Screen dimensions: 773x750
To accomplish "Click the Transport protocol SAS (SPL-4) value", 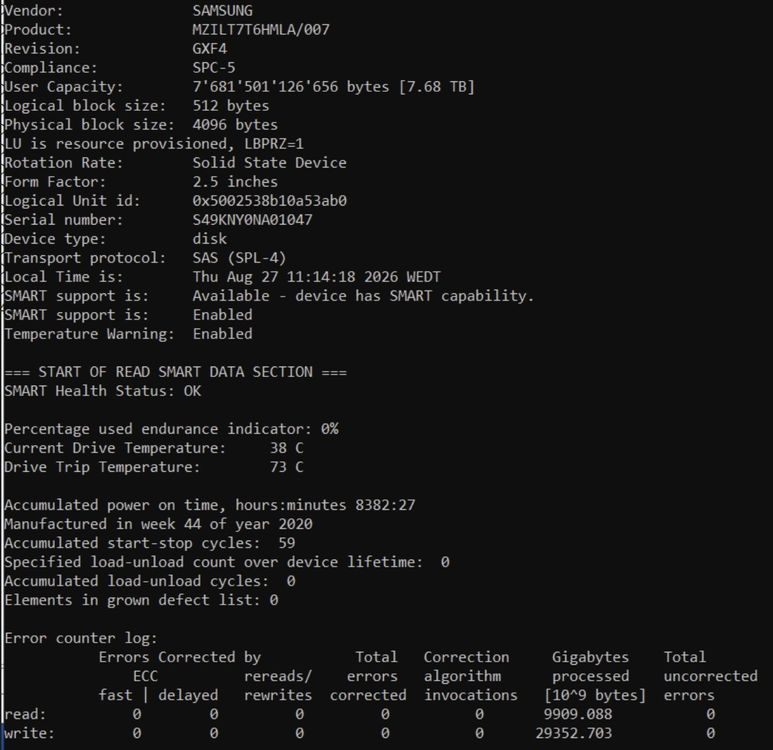I will 239,258.
